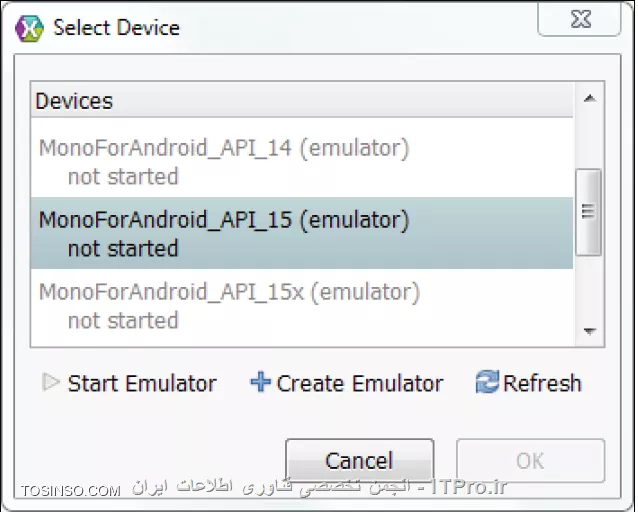Click the OK button

coord(530,460)
